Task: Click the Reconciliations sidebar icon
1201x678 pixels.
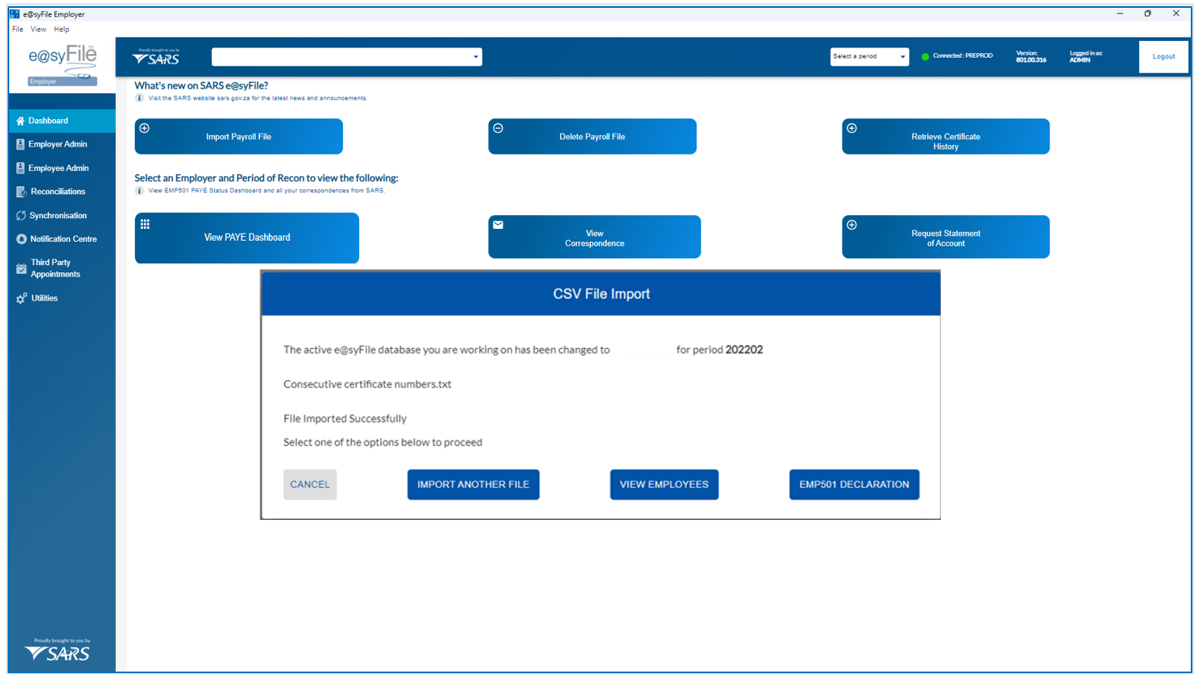Action: (21, 192)
